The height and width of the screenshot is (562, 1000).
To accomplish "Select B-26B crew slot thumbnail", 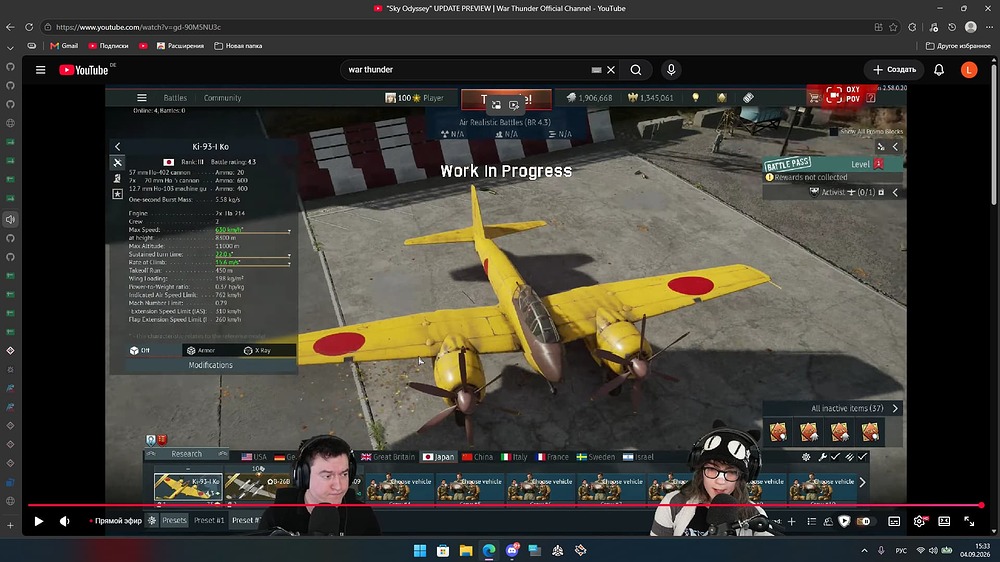I will (258, 487).
